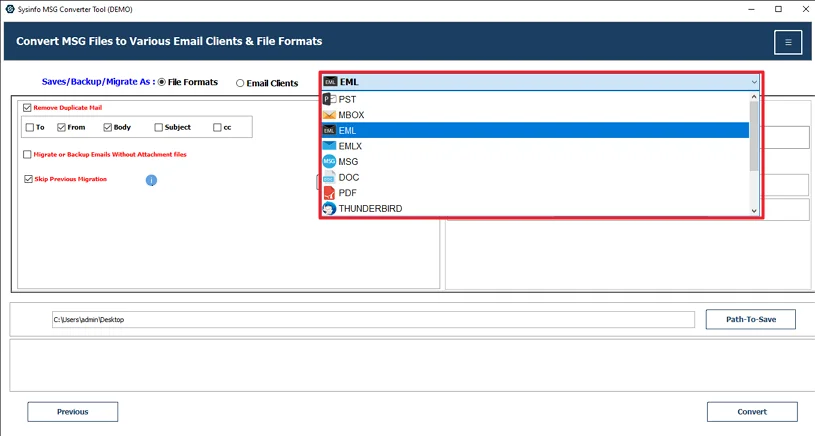Choose DOC from format list
815x436 pixels.
click(535, 177)
